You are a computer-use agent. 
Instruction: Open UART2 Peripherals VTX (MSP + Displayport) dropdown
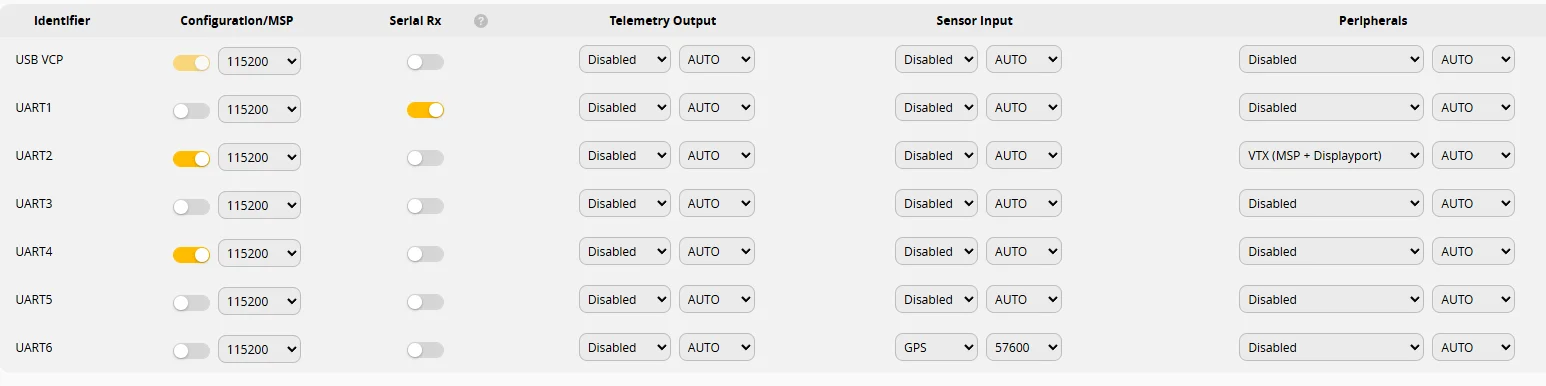click(x=1331, y=155)
